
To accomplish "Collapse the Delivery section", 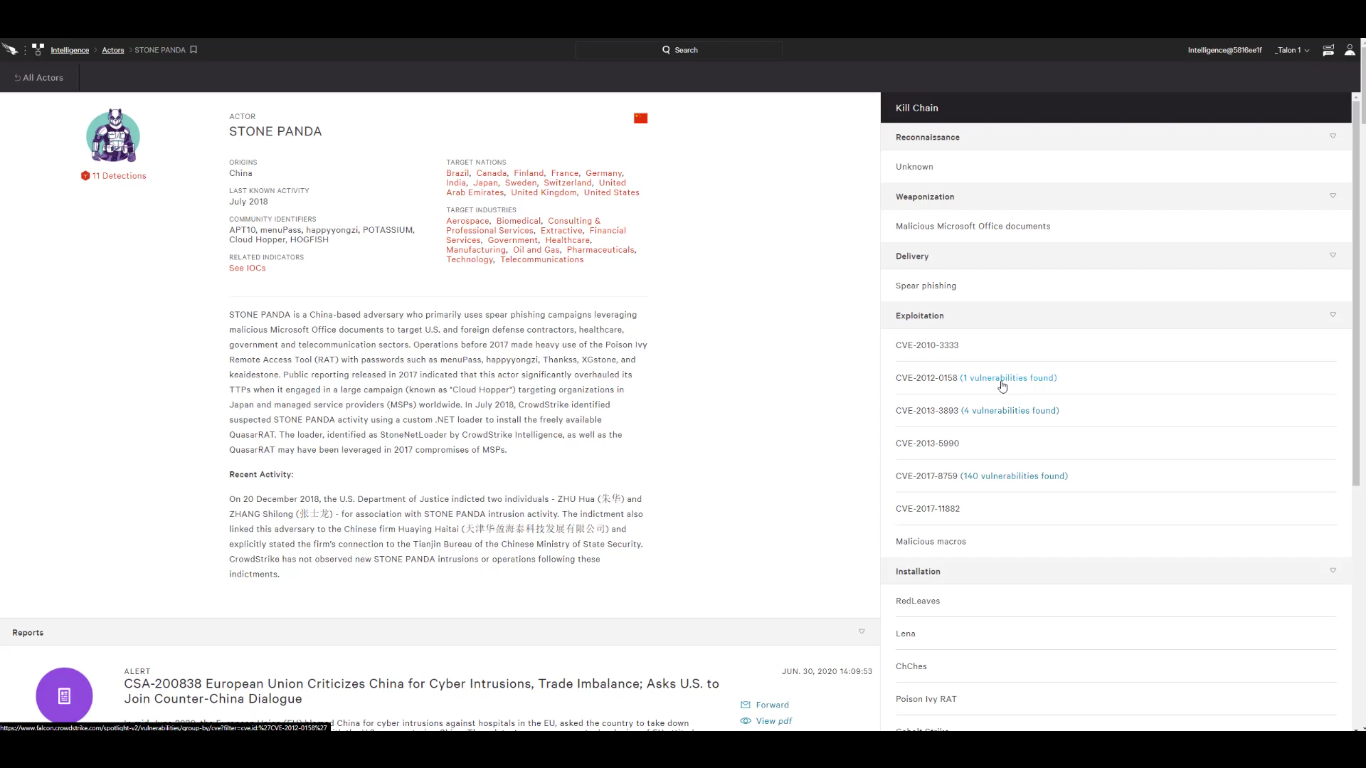I will [1332, 255].
